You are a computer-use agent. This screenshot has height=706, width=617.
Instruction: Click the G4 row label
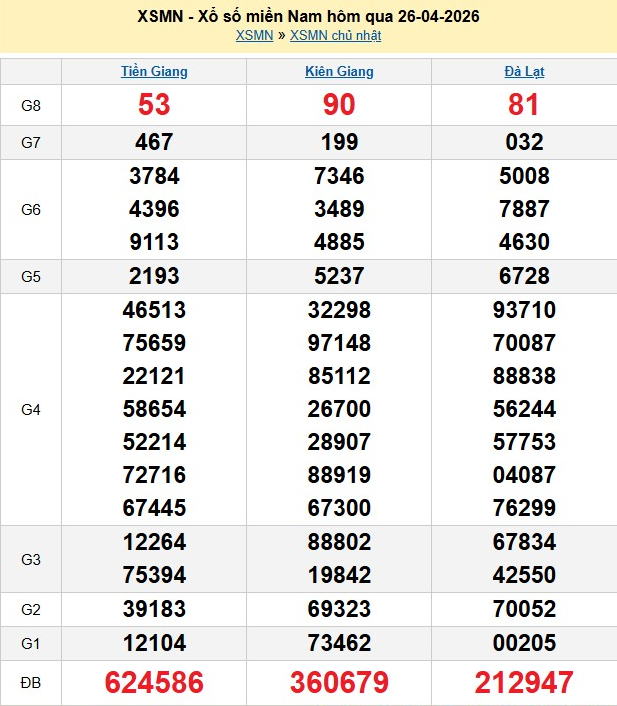pyautogui.click(x=31, y=410)
